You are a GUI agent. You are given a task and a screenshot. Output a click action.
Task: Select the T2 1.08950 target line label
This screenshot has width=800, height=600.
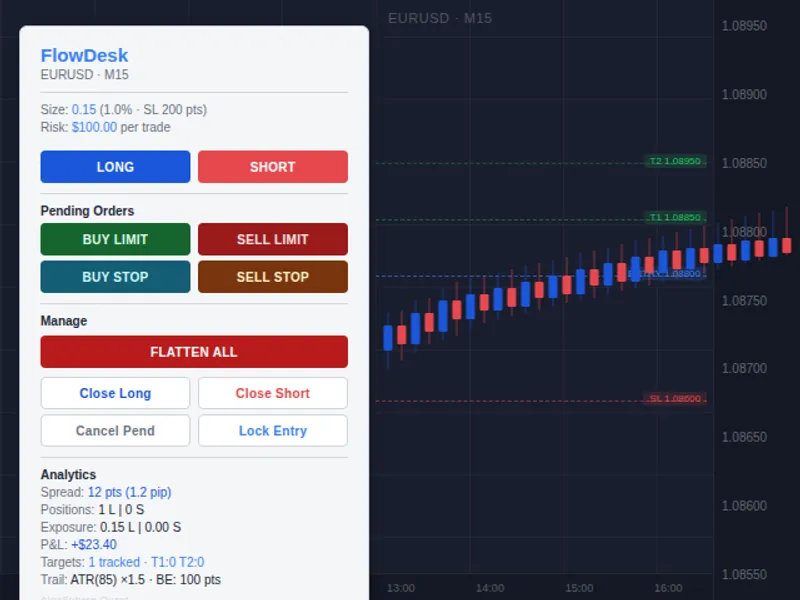tap(676, 161)
